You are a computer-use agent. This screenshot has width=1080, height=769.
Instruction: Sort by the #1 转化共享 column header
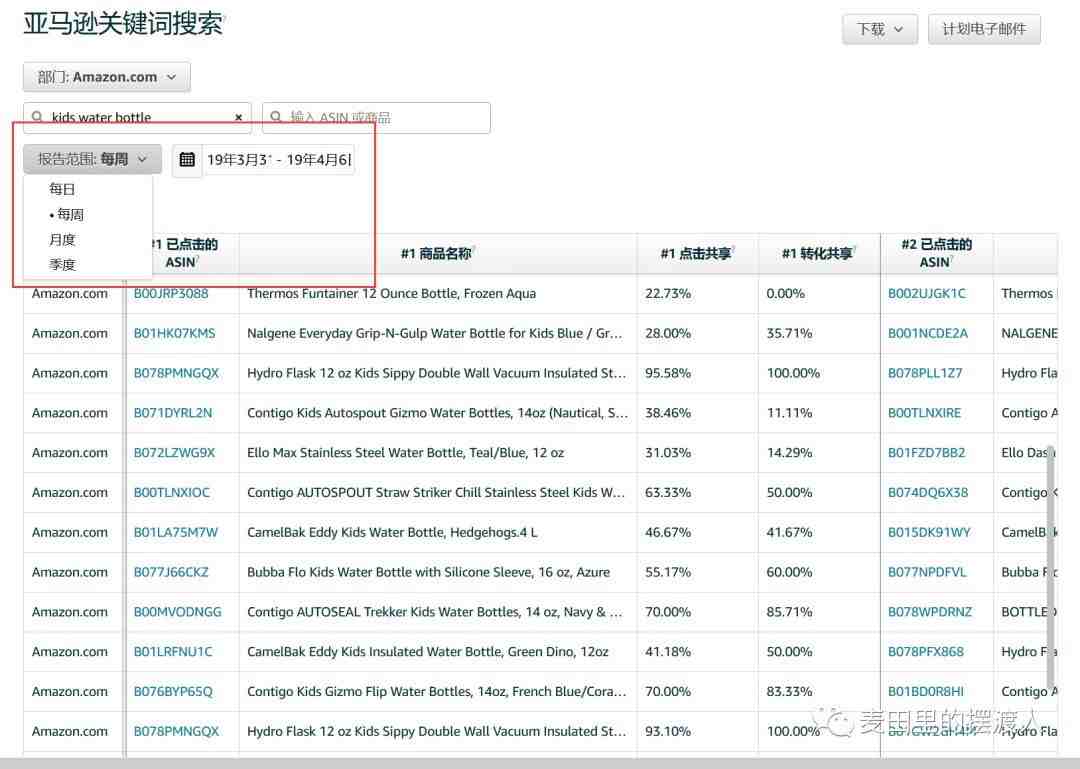(x=818, y=254)
